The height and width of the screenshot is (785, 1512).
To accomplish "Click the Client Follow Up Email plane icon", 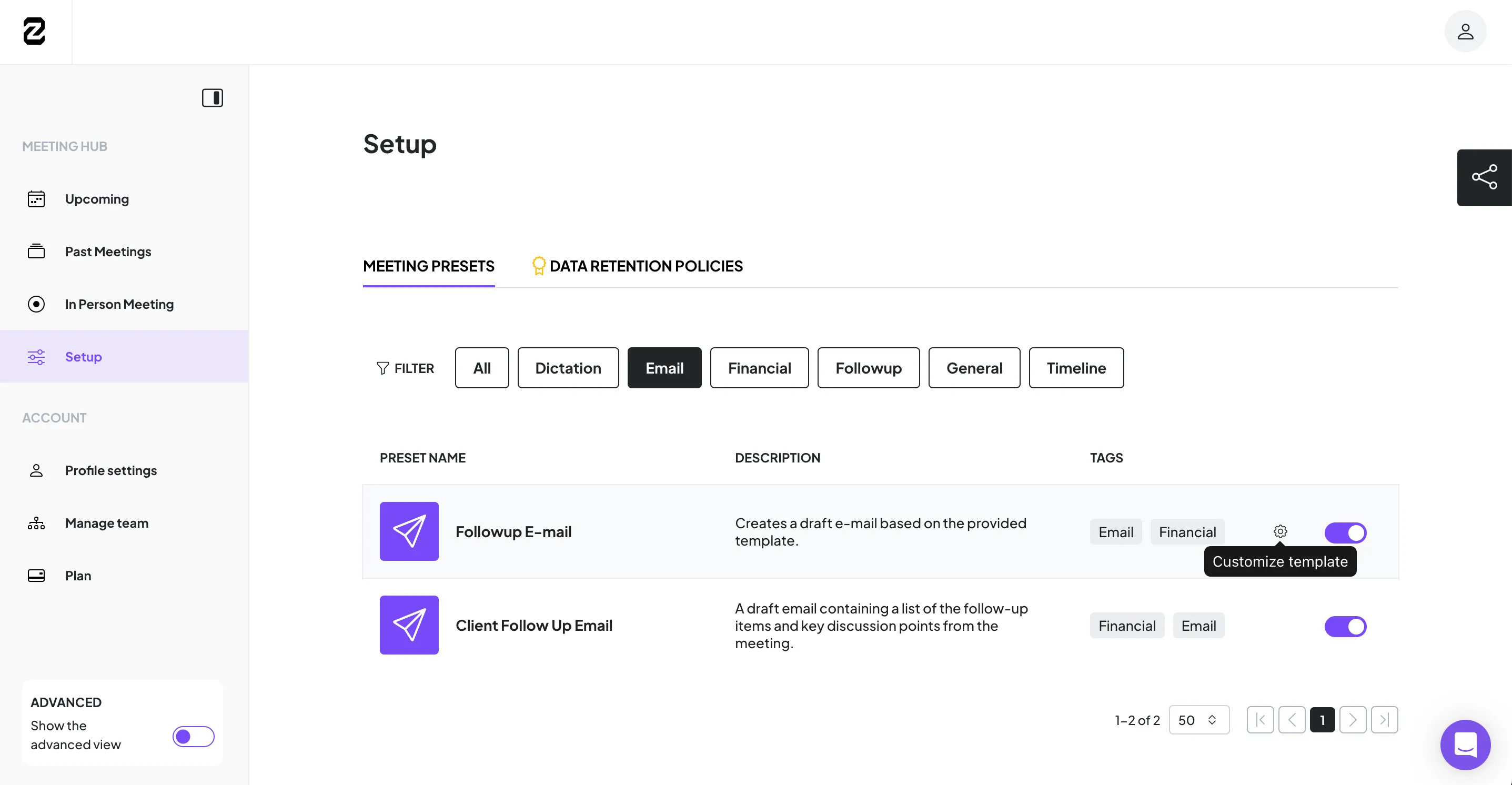I will pyautogui.click(x=409, y=625).
